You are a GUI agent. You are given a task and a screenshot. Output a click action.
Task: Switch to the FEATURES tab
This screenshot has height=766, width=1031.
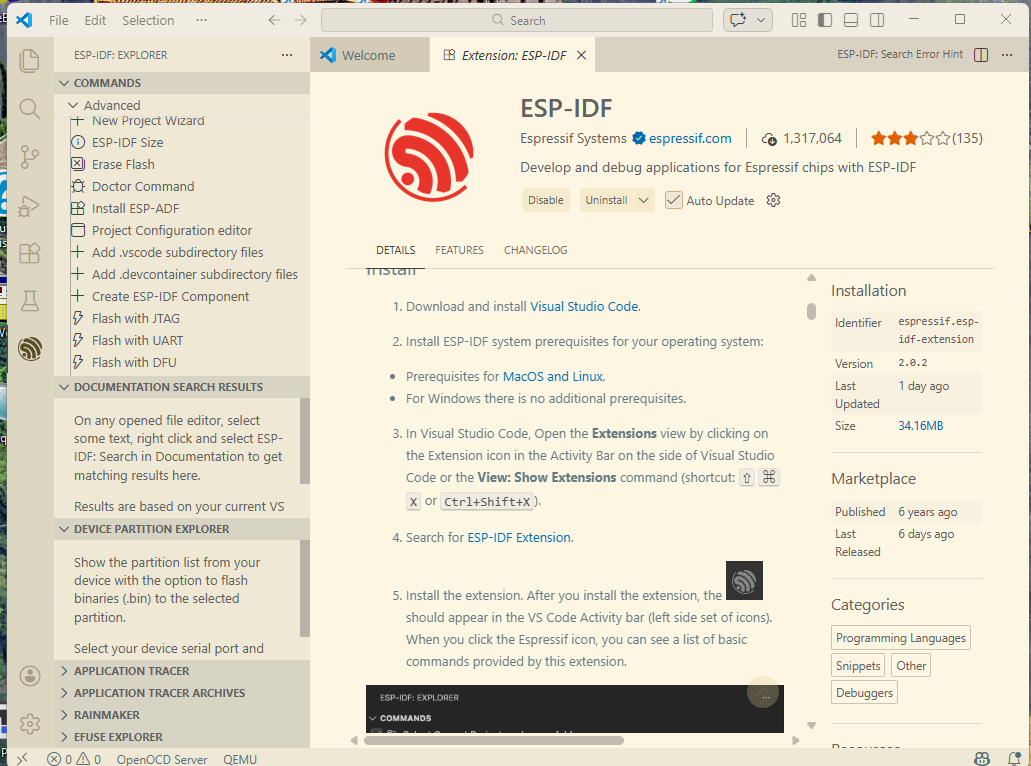tap(459, 250)
